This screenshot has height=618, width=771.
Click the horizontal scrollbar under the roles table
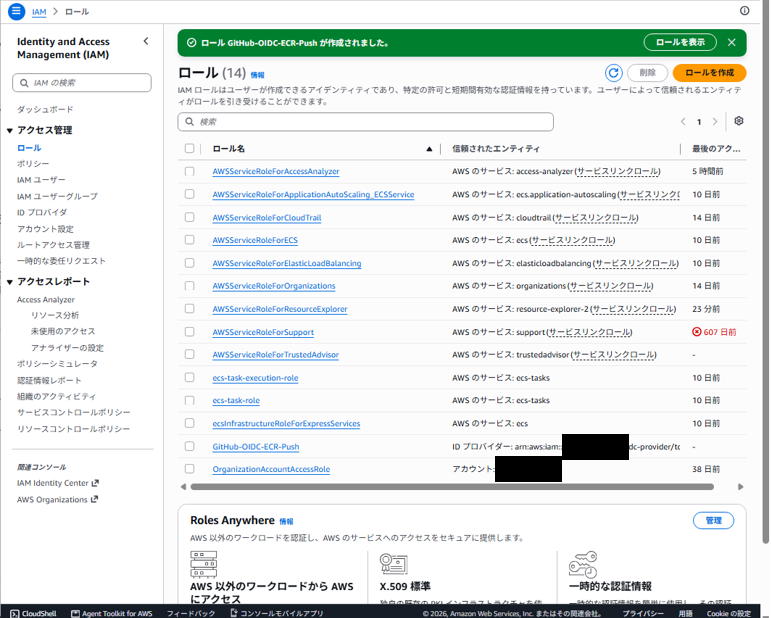pos(452,487)
